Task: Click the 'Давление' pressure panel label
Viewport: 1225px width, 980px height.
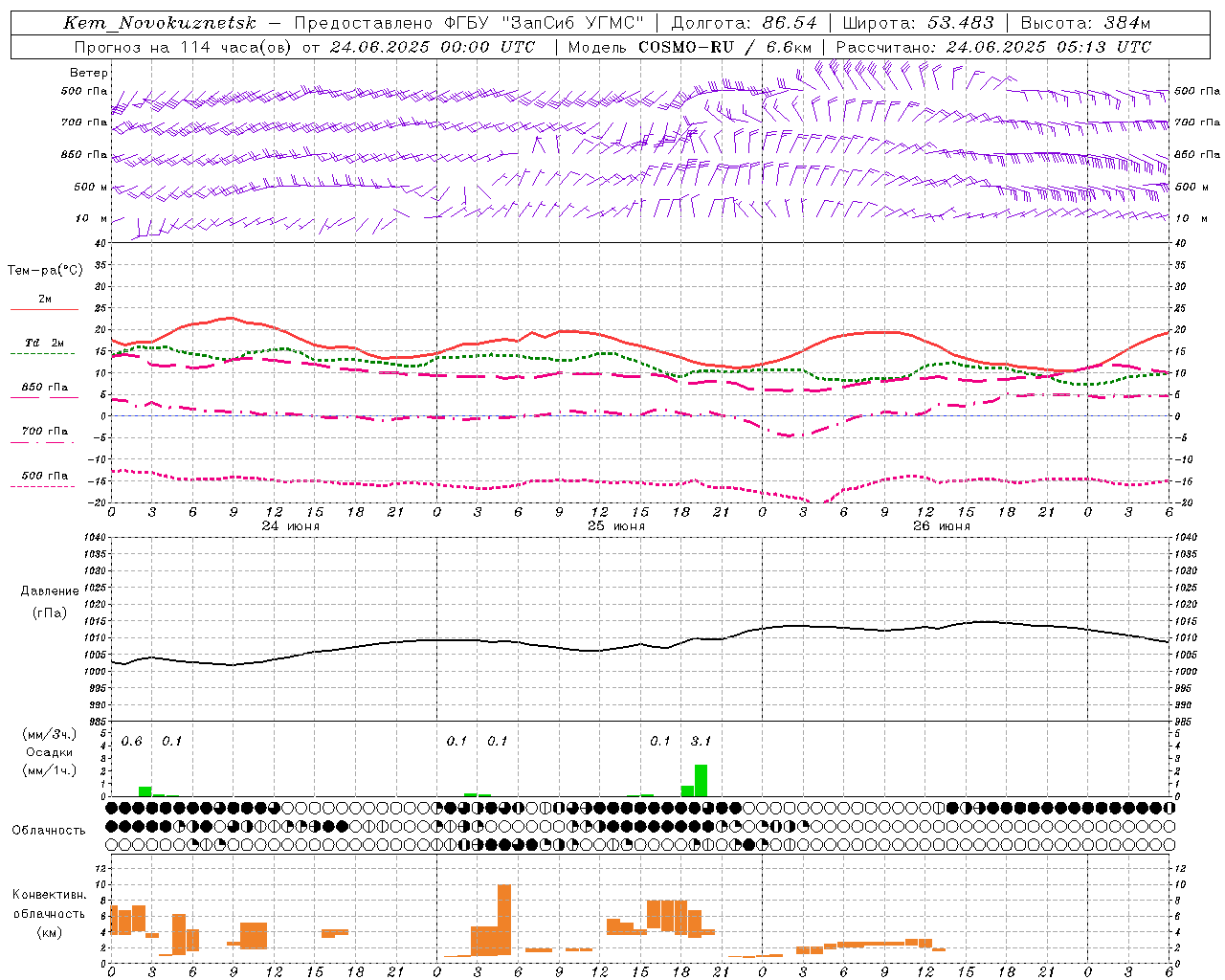Action: pyautogui.click(x=49, y=591)
